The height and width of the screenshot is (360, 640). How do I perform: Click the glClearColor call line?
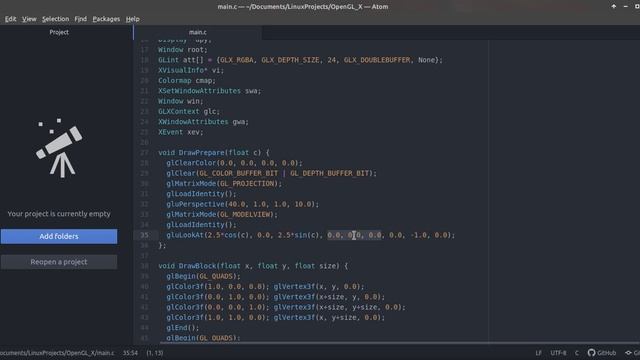click(x=234, y=163)
